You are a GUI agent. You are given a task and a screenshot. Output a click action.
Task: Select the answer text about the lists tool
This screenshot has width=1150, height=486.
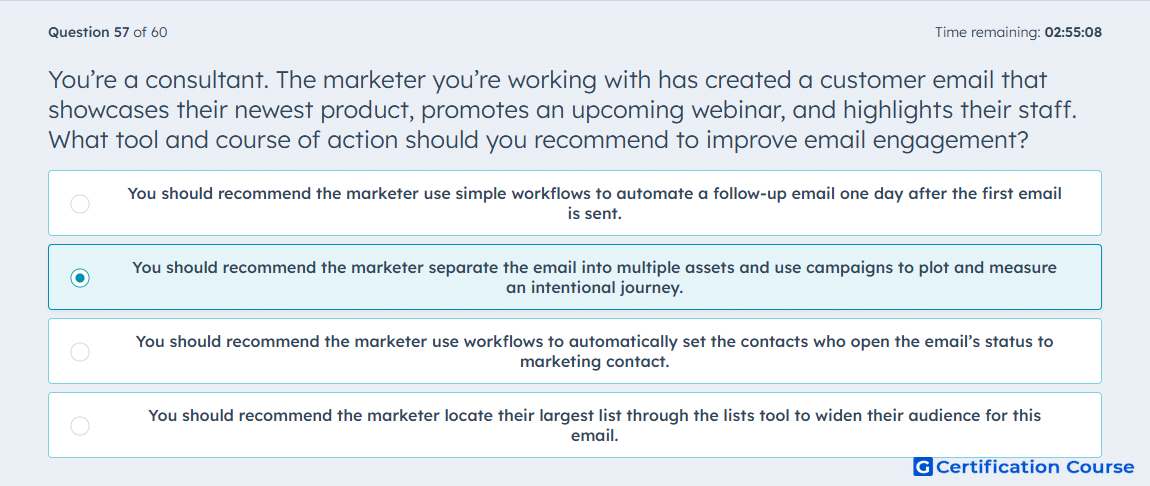click(x=595, y=426)
